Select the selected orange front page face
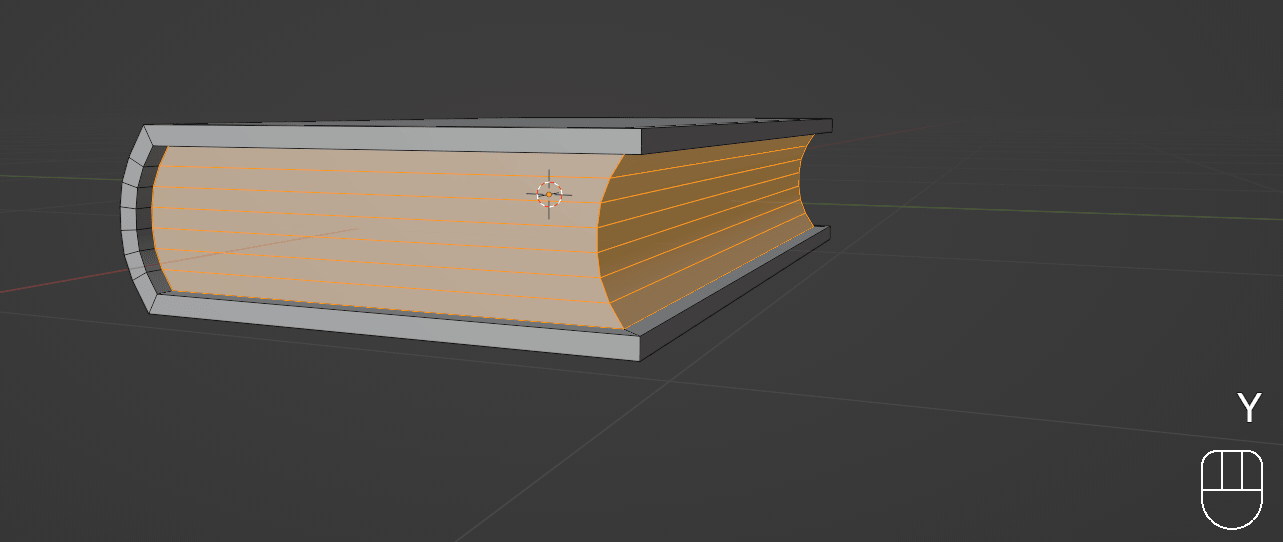The image size is (1283, 542). click(380, 230)
